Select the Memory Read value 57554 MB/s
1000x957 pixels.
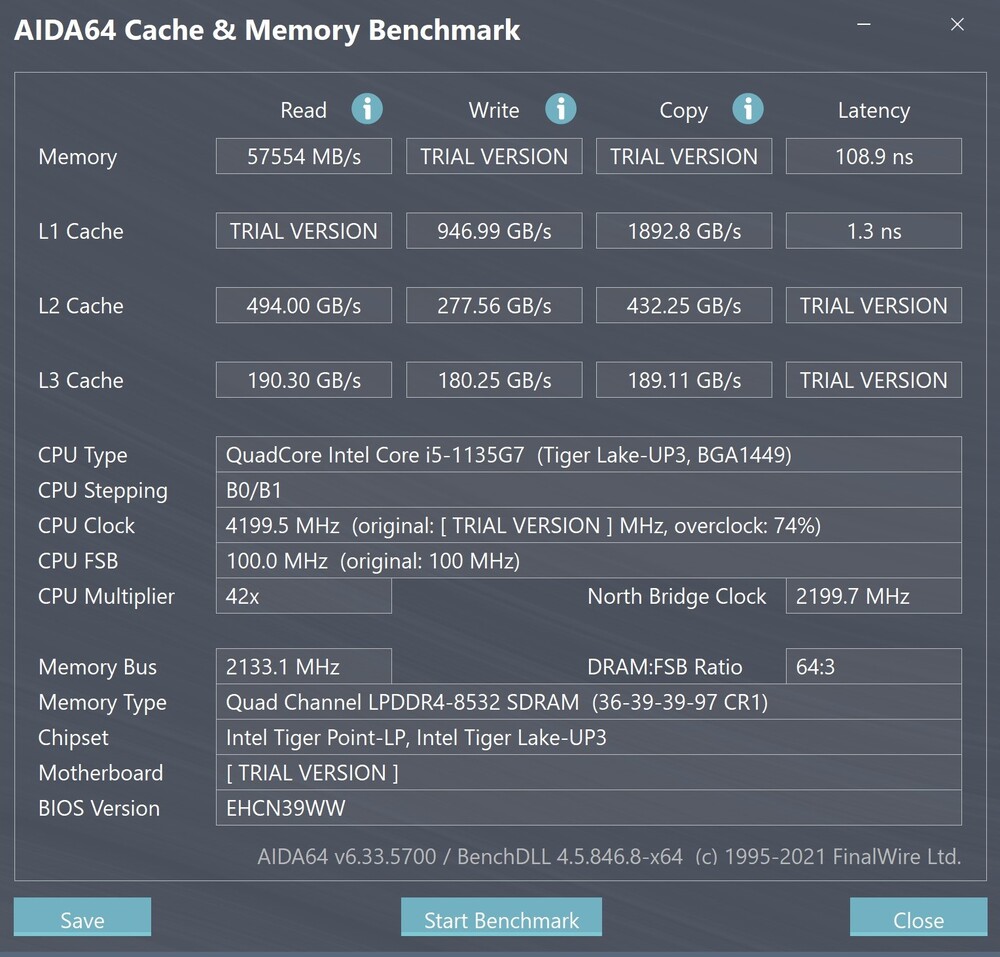pos(304,157)
